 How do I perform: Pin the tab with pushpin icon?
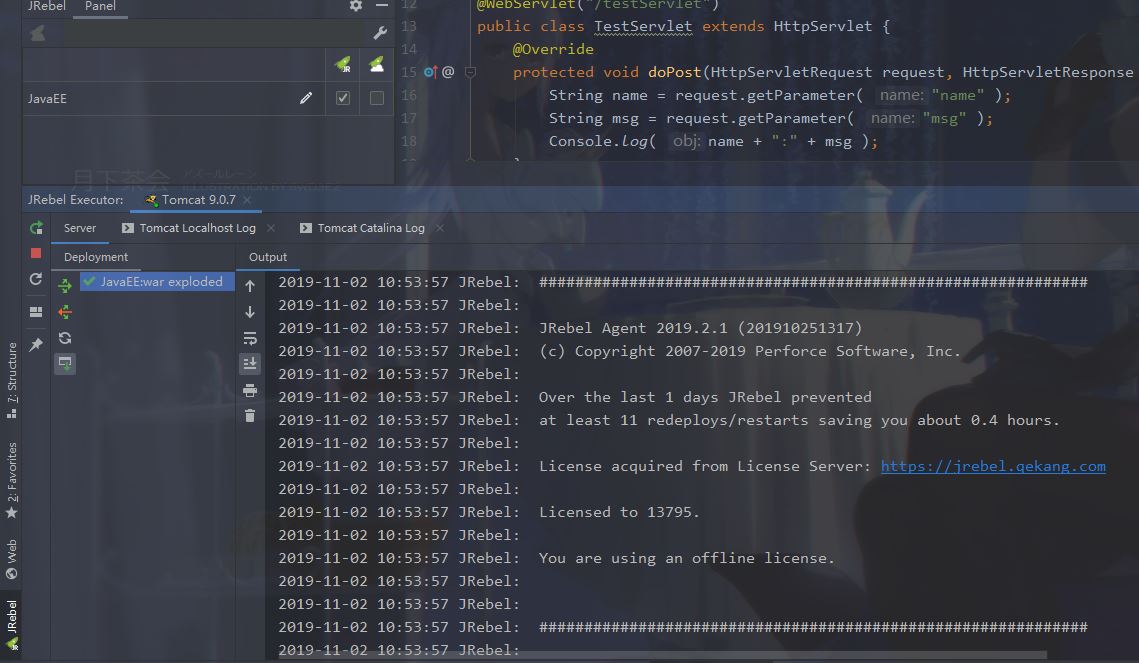click(x=36, y=344)
